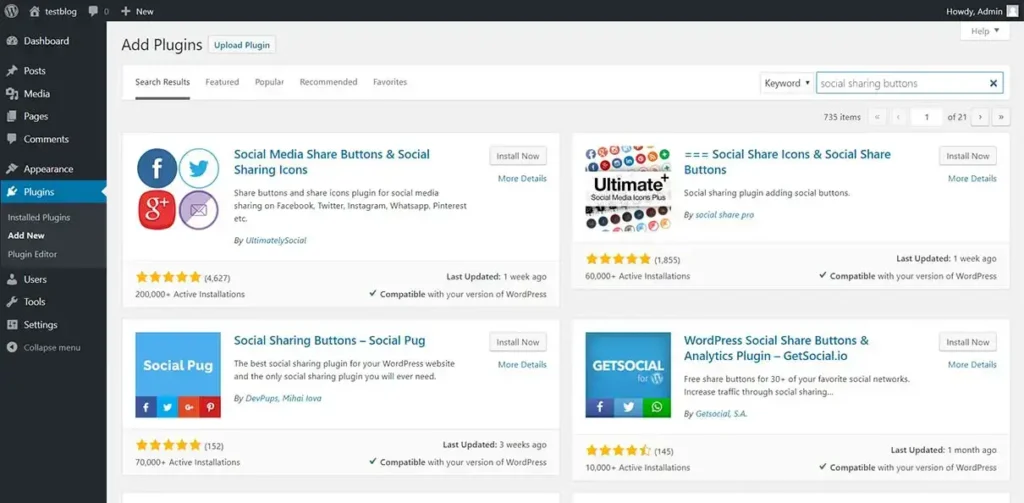Install Social Media Share Buttons & Social Sharing Icons
The image size is (1024, 503).
(518, 156)
